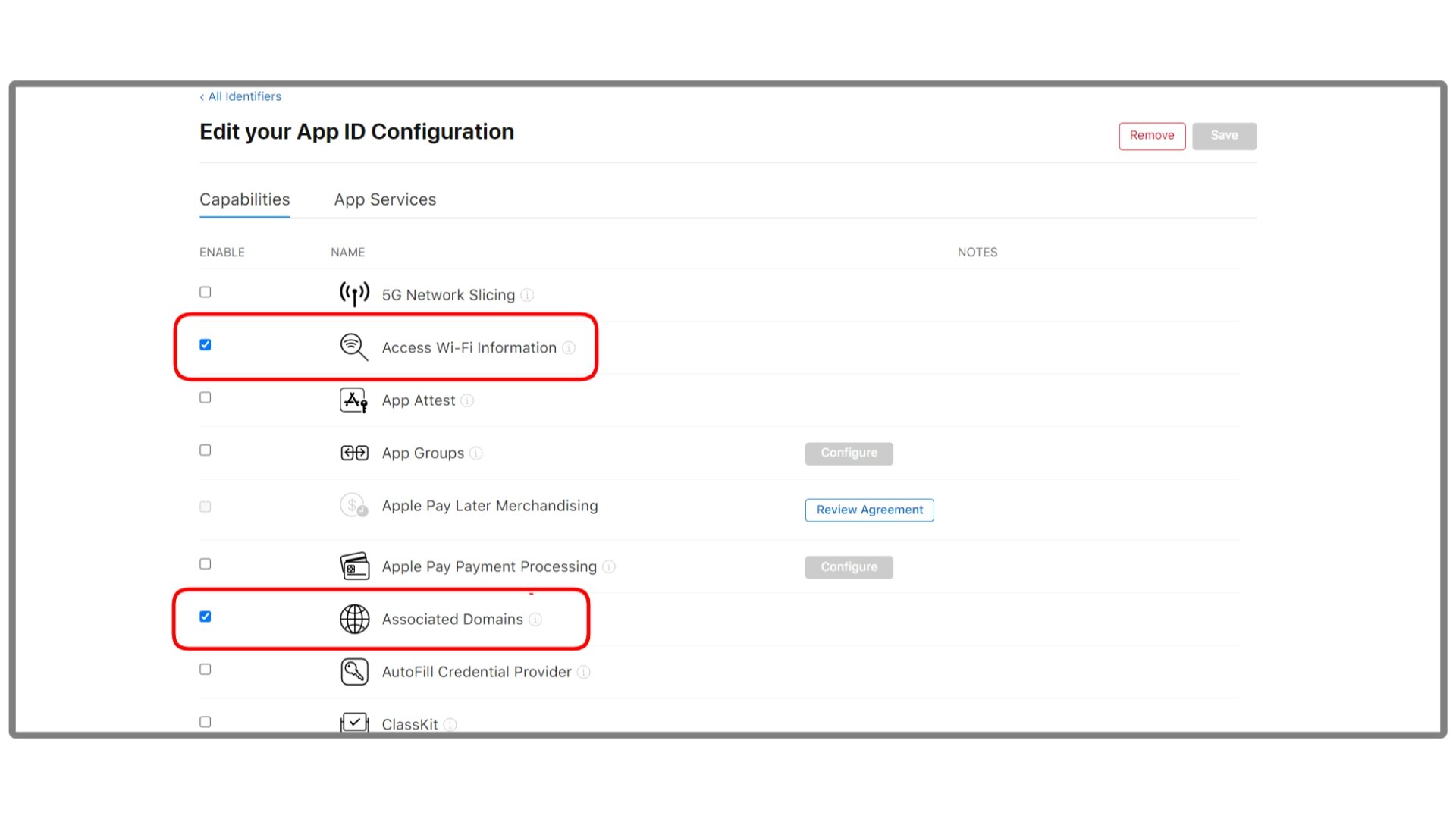Click the Access Wi-Fi Information magnifier icon
The height and width of the screenshot is (819, 1456).
click(353, 347)
